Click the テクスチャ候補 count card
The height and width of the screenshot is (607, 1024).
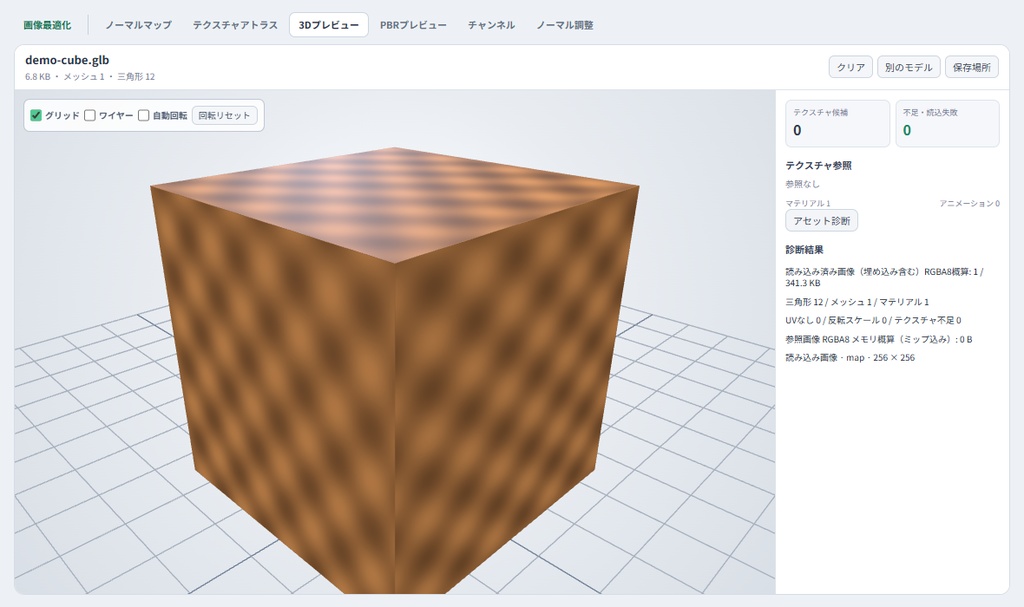837,123
